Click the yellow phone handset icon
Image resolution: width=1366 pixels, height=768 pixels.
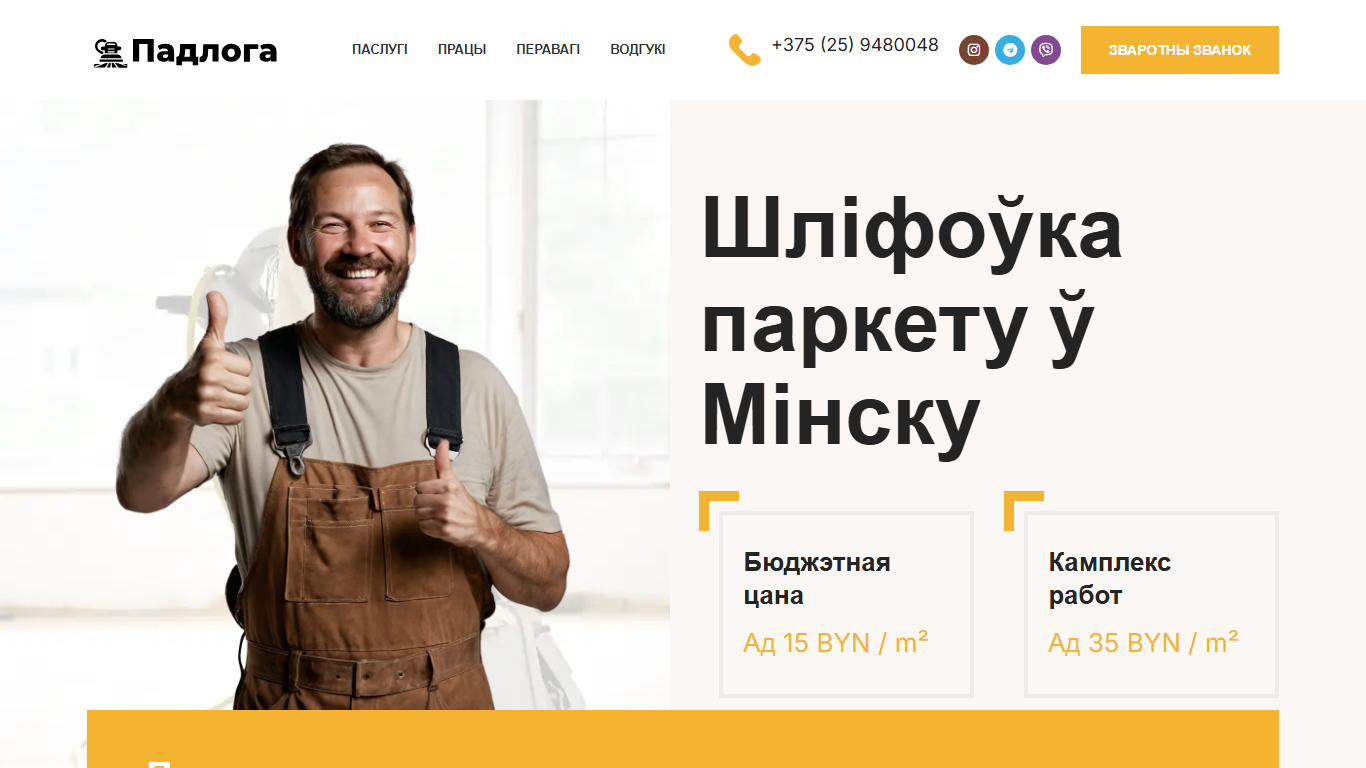pyautogui.click(x=745, y=50)
